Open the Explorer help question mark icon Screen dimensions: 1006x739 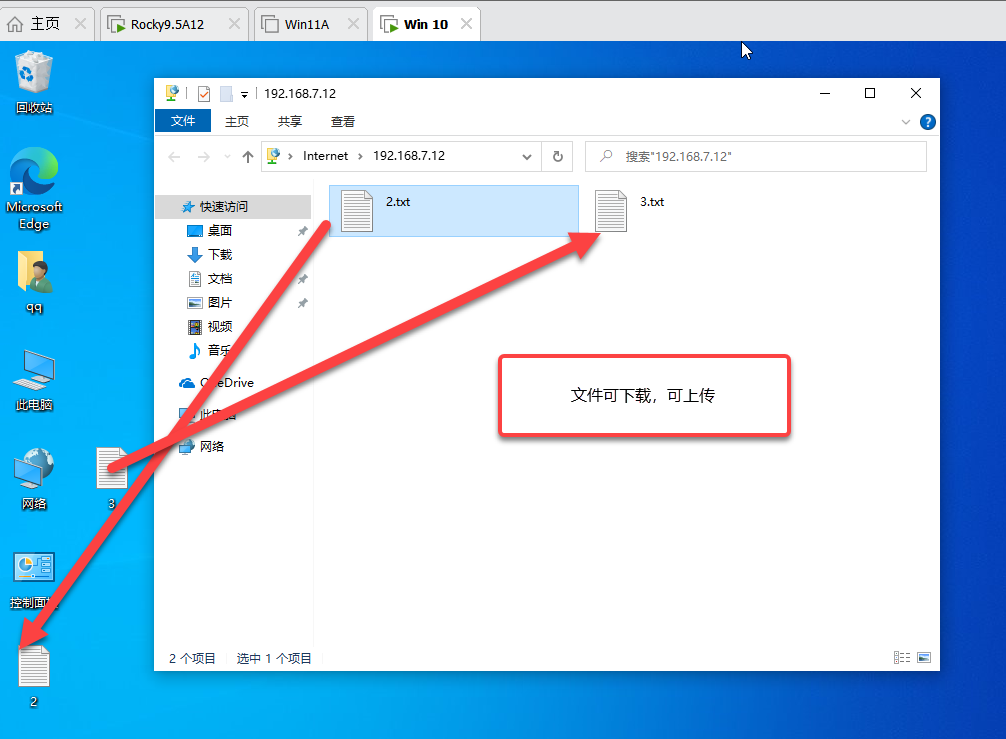pyautogui.click(x=927, y=122)
